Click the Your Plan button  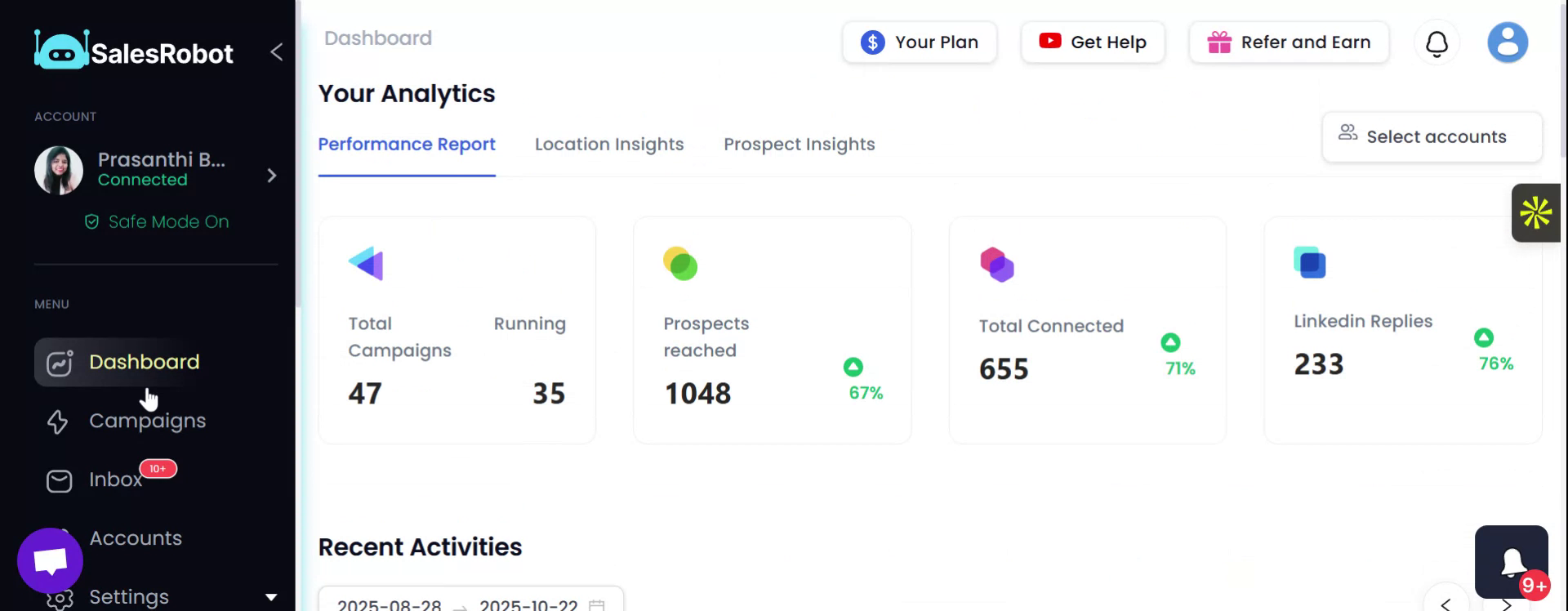920,42
